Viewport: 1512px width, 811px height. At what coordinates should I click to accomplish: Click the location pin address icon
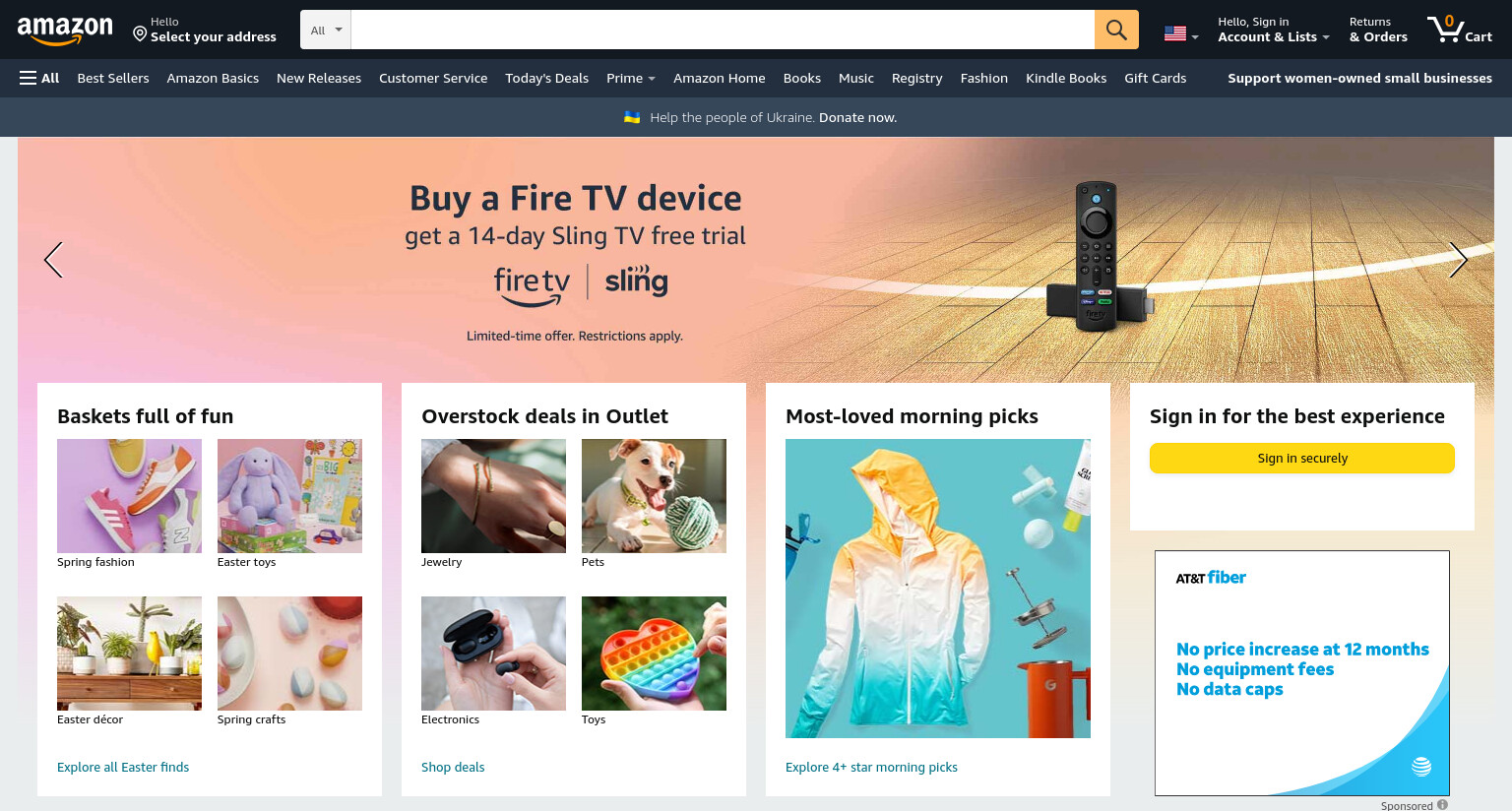140,34
